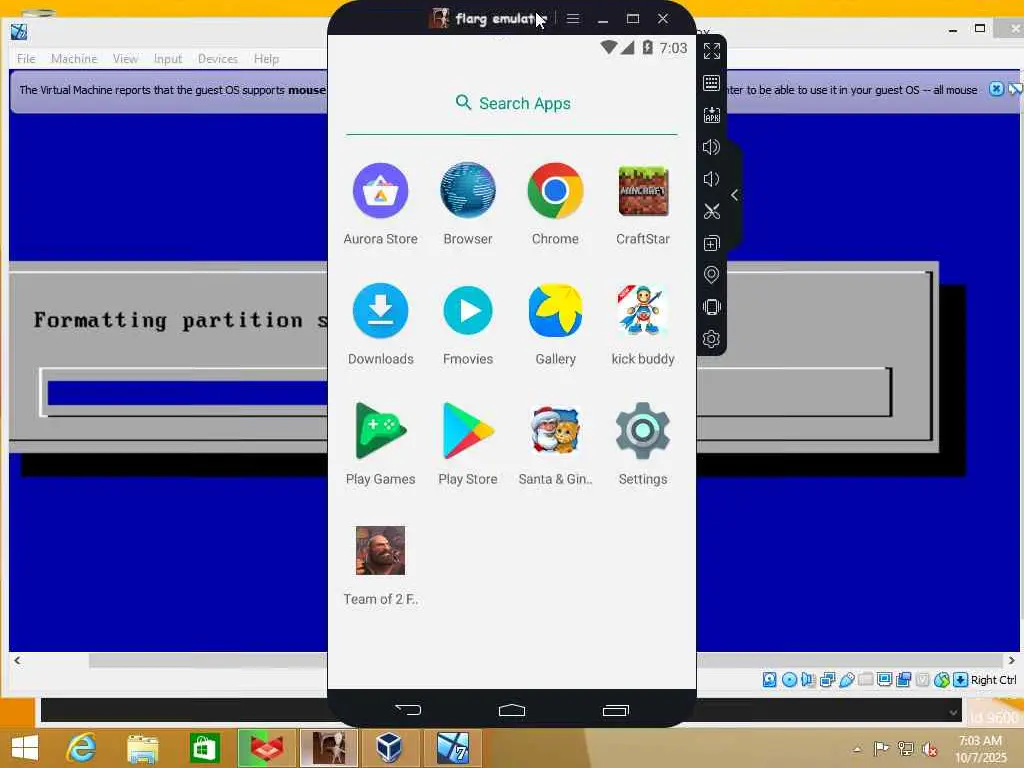
Task: Click the muted volume tray icon
Action: click(x=929, y=748)
